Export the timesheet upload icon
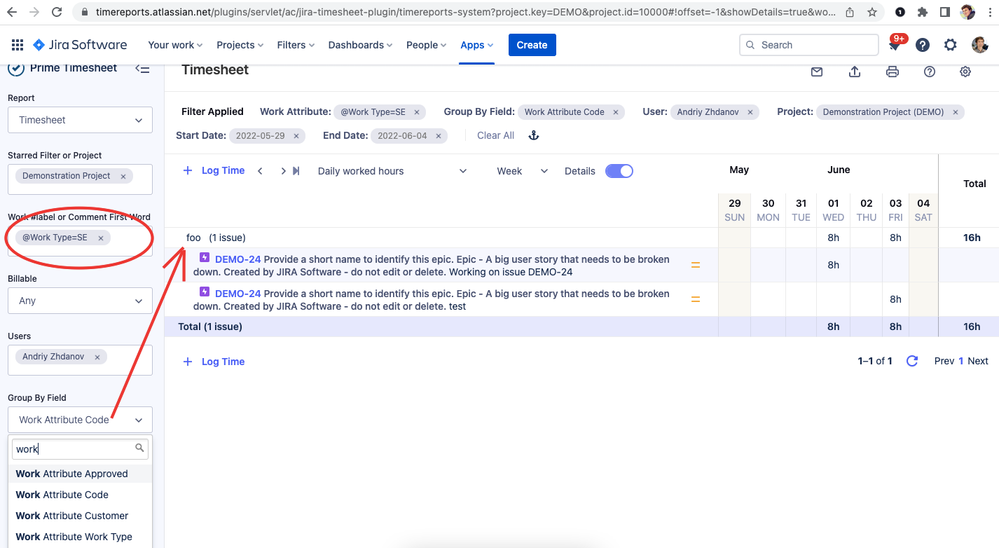The height and width of the screenshot is (548, 999). [x=854, y=72]
